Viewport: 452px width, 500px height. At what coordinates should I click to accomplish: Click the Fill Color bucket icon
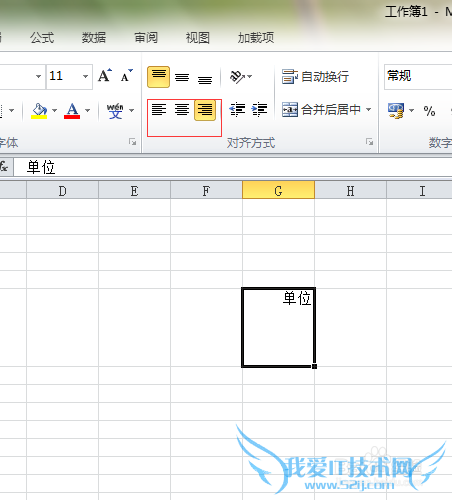(x=39, y=110)
